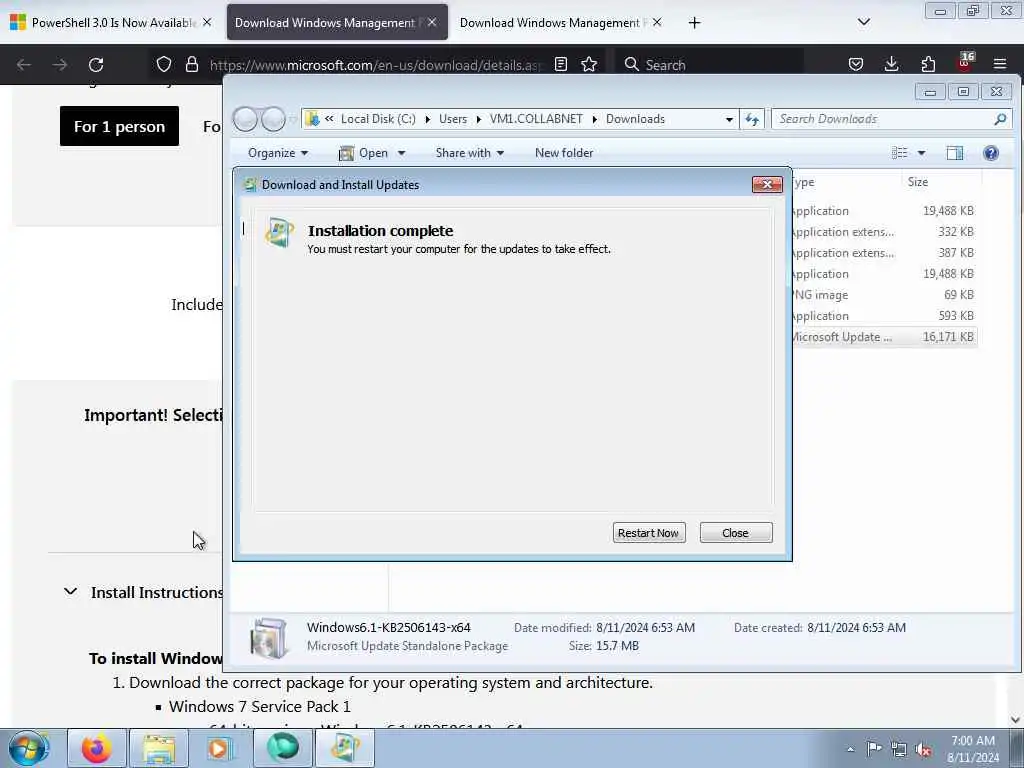
Task: Open the Windows Update installer taskbar item
Action: click(344, 748)
